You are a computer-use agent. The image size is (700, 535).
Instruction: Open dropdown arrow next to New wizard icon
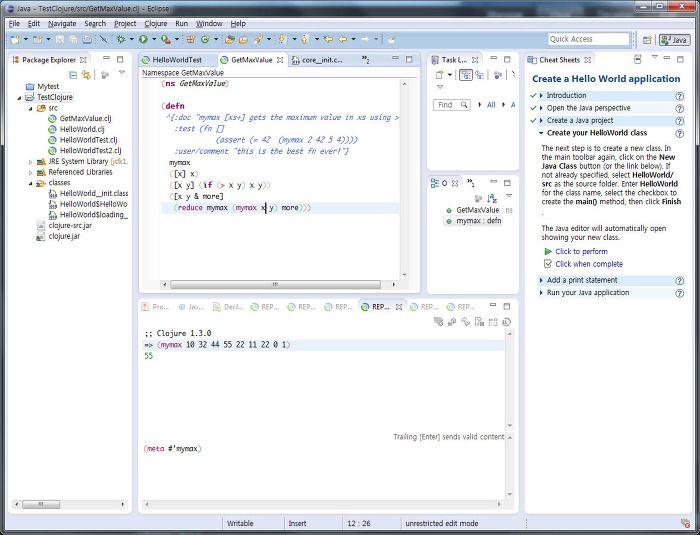click(x=25, y=39)
